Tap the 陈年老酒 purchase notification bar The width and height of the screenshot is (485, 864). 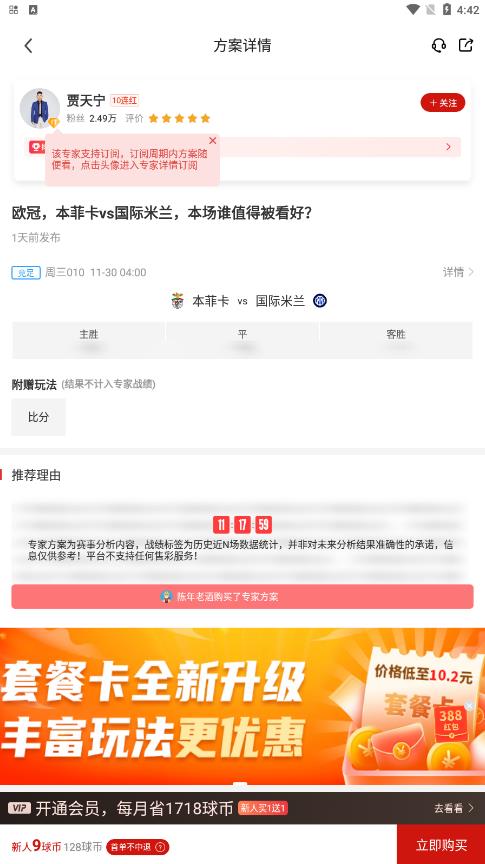(242, 597)
